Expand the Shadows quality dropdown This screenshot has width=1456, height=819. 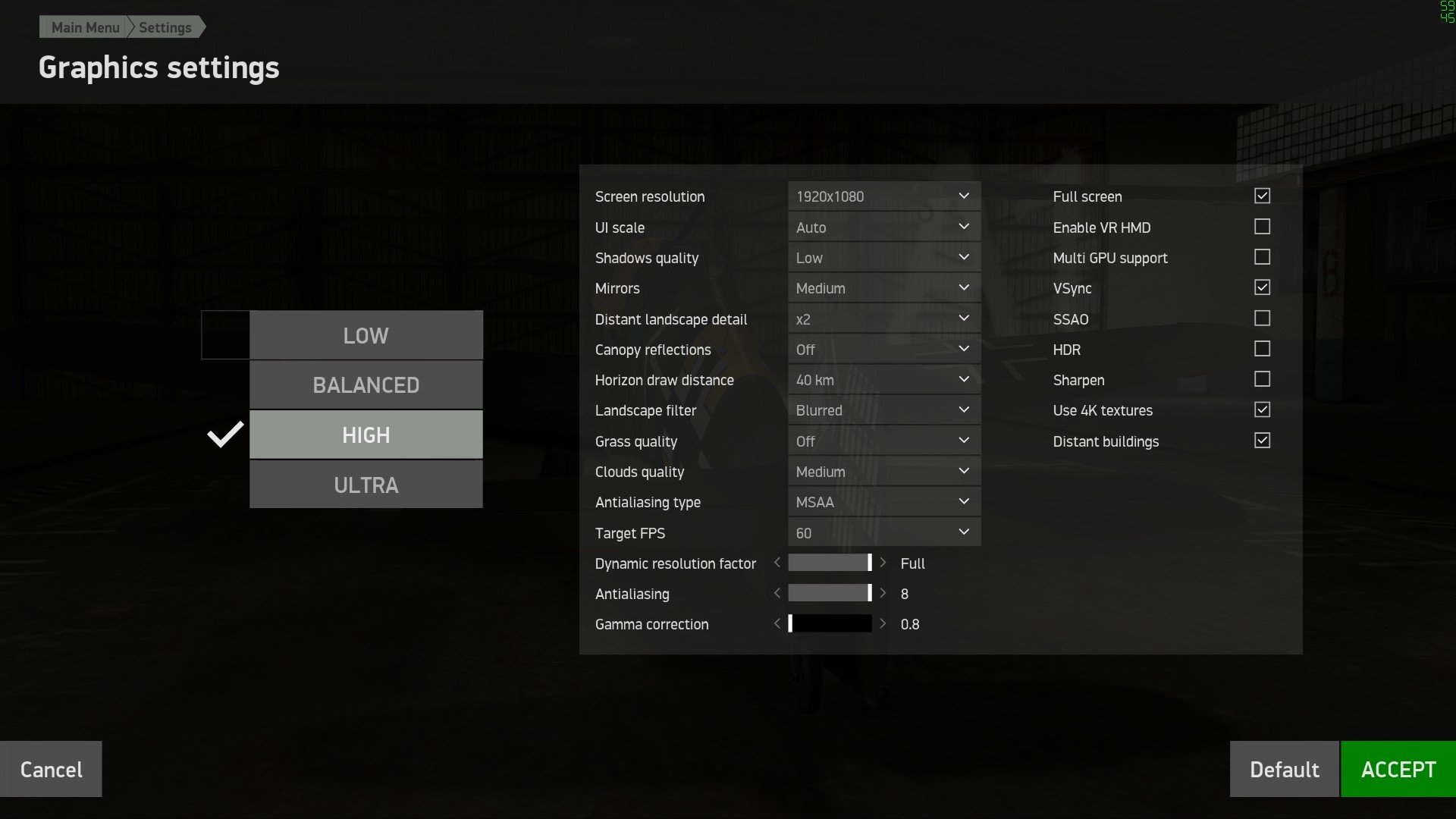tap(883, 258)
